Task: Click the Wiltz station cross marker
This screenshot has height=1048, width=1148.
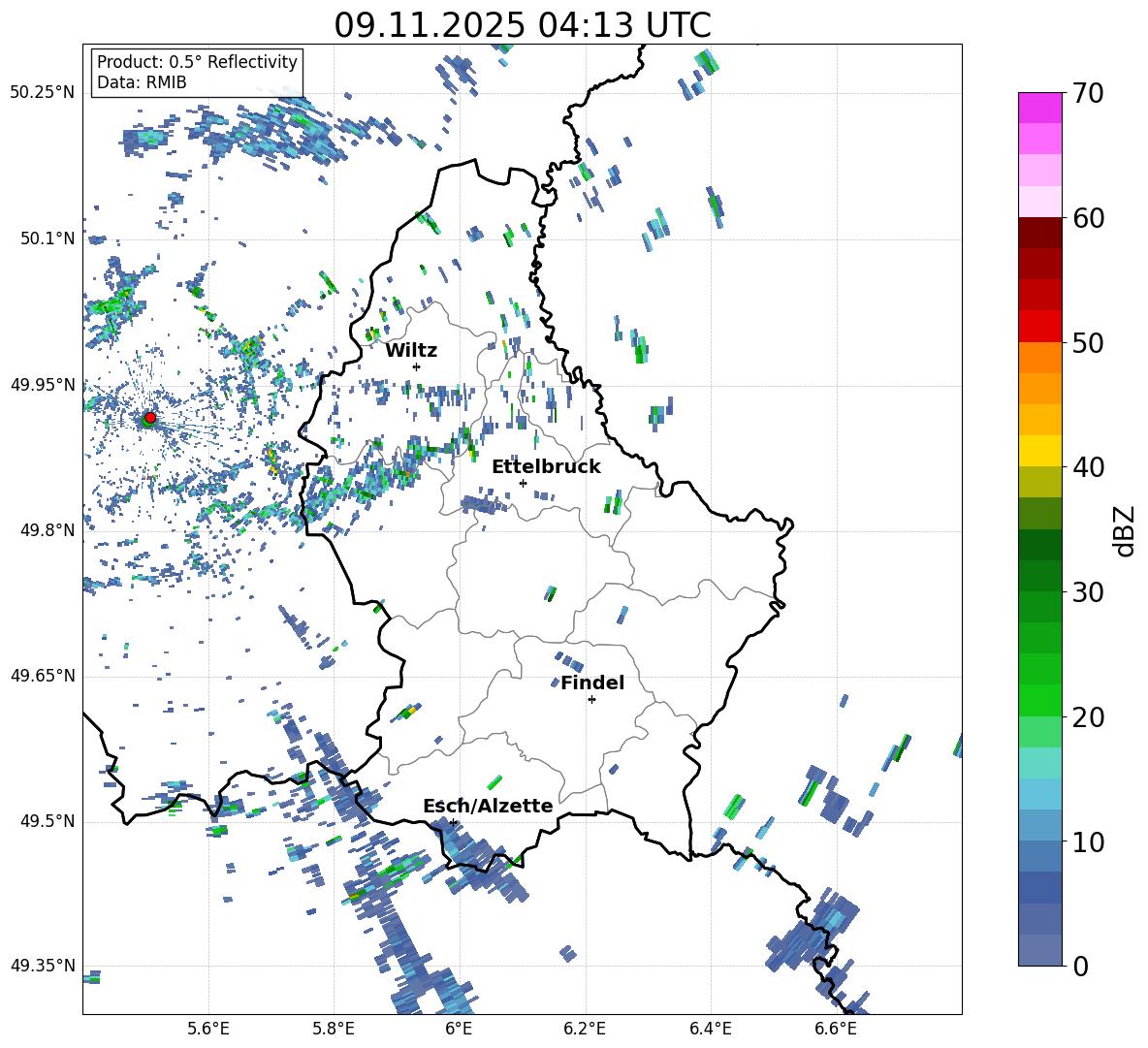Action: [416, 366]
